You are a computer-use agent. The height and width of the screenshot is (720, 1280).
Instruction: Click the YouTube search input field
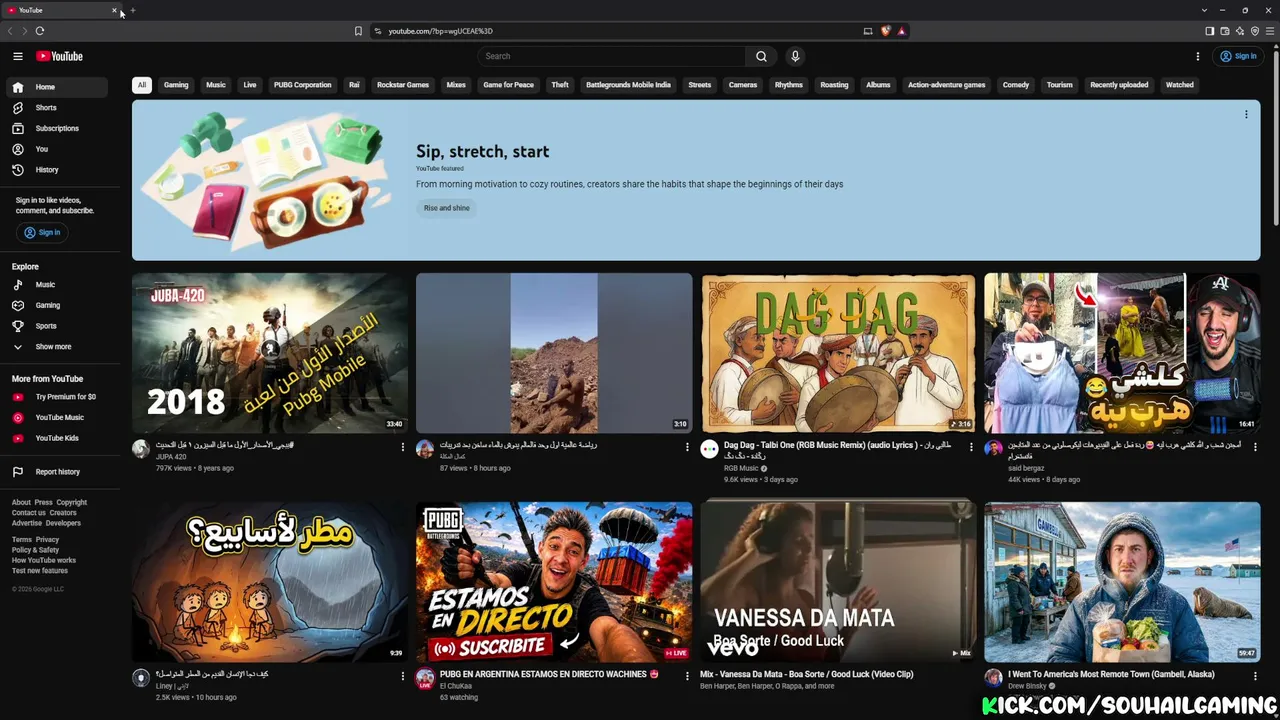(x=611, y=56)
